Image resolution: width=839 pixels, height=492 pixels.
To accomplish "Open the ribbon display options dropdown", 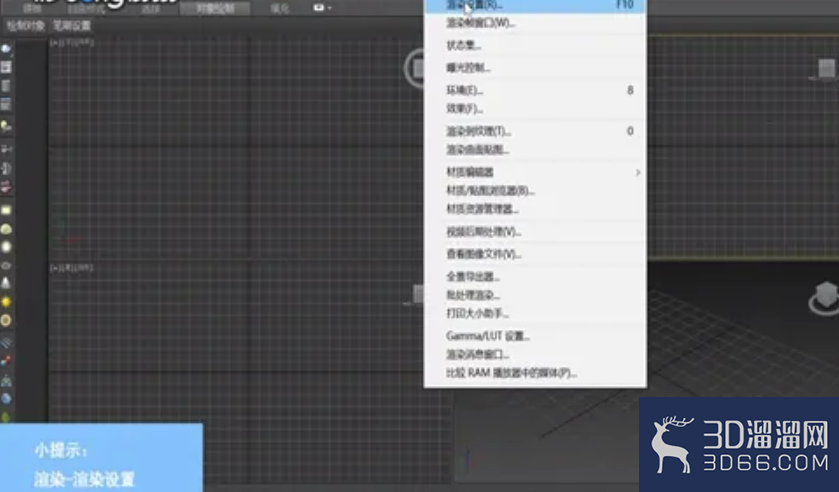I will [322, 7].
